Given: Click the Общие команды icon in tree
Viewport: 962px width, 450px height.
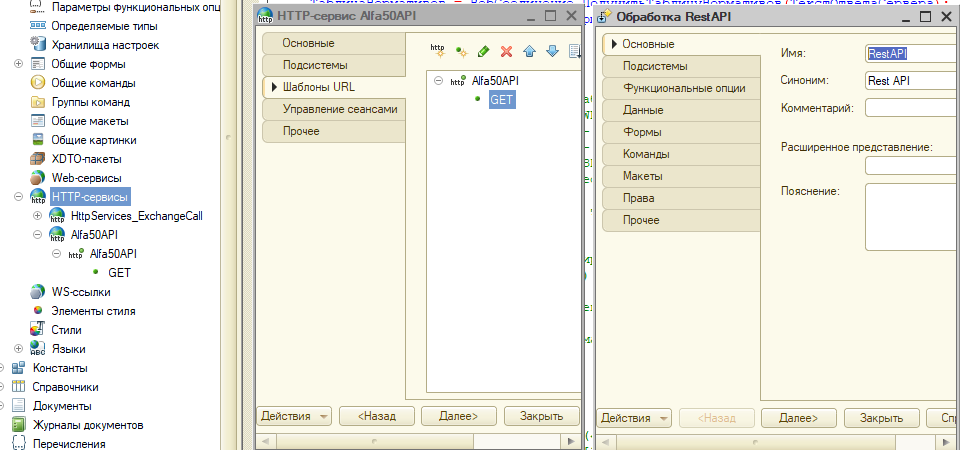Looking at the screenshot, I should [x=38, y=83].
